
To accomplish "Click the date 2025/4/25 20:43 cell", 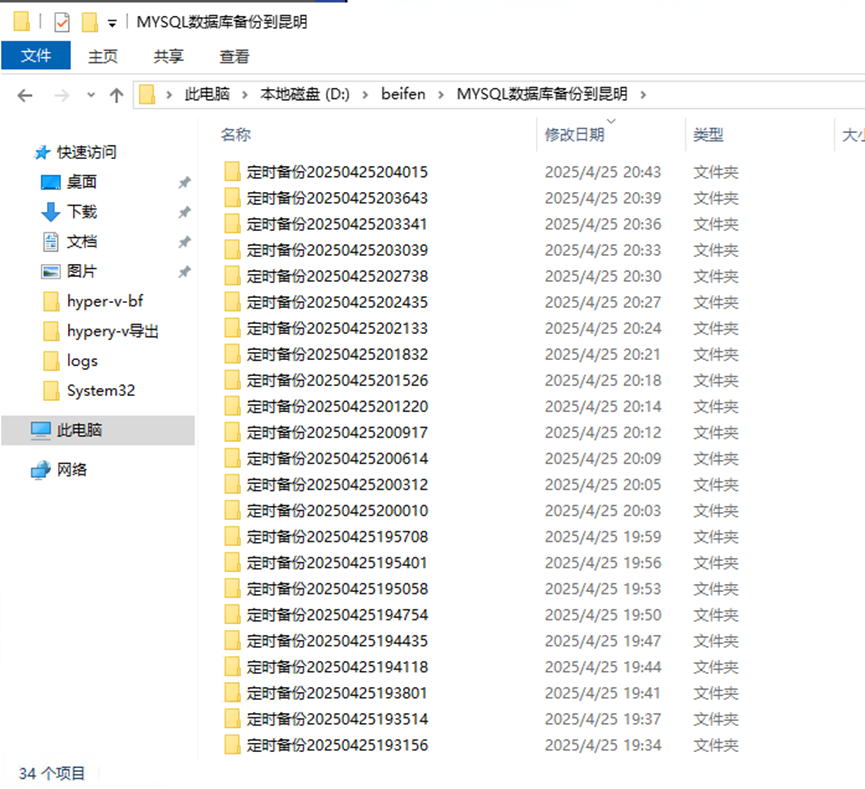I will pyautogui.click(x=602, y=172).
